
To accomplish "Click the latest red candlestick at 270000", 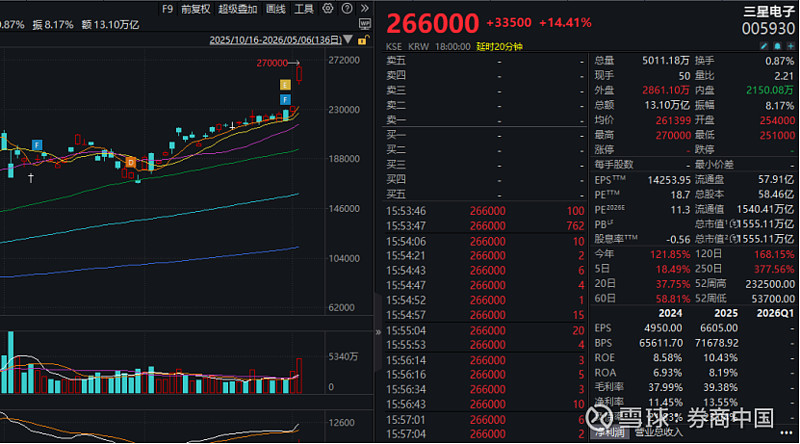I will tap(299, 73).
